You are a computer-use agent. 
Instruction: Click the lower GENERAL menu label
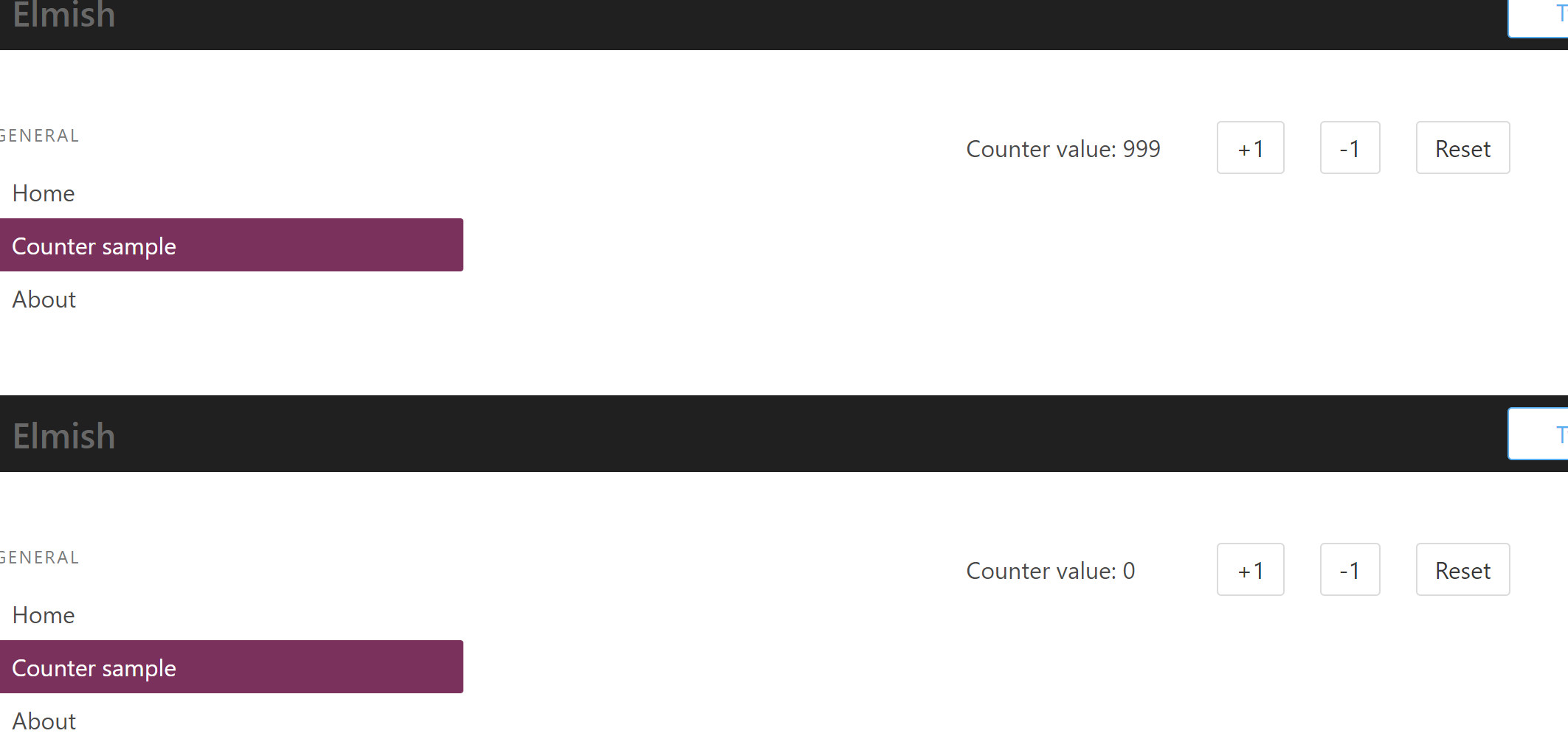(x=40, y=558)
